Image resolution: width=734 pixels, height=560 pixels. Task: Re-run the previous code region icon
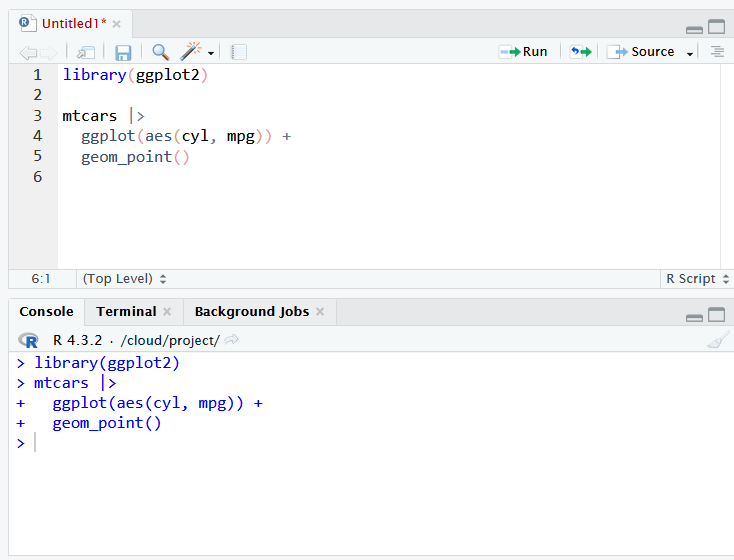(580, 52)
